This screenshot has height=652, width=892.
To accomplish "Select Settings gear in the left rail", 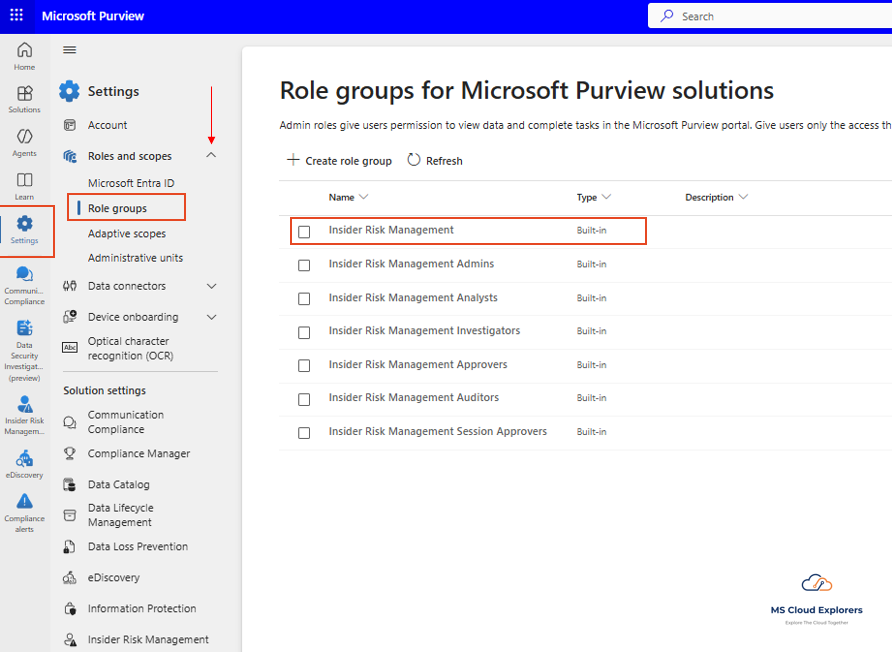I will pyautogui.click(x=24, y=230).
